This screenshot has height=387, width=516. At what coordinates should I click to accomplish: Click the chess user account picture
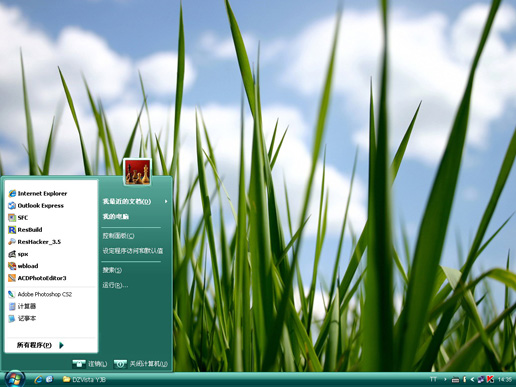(137, 172)
